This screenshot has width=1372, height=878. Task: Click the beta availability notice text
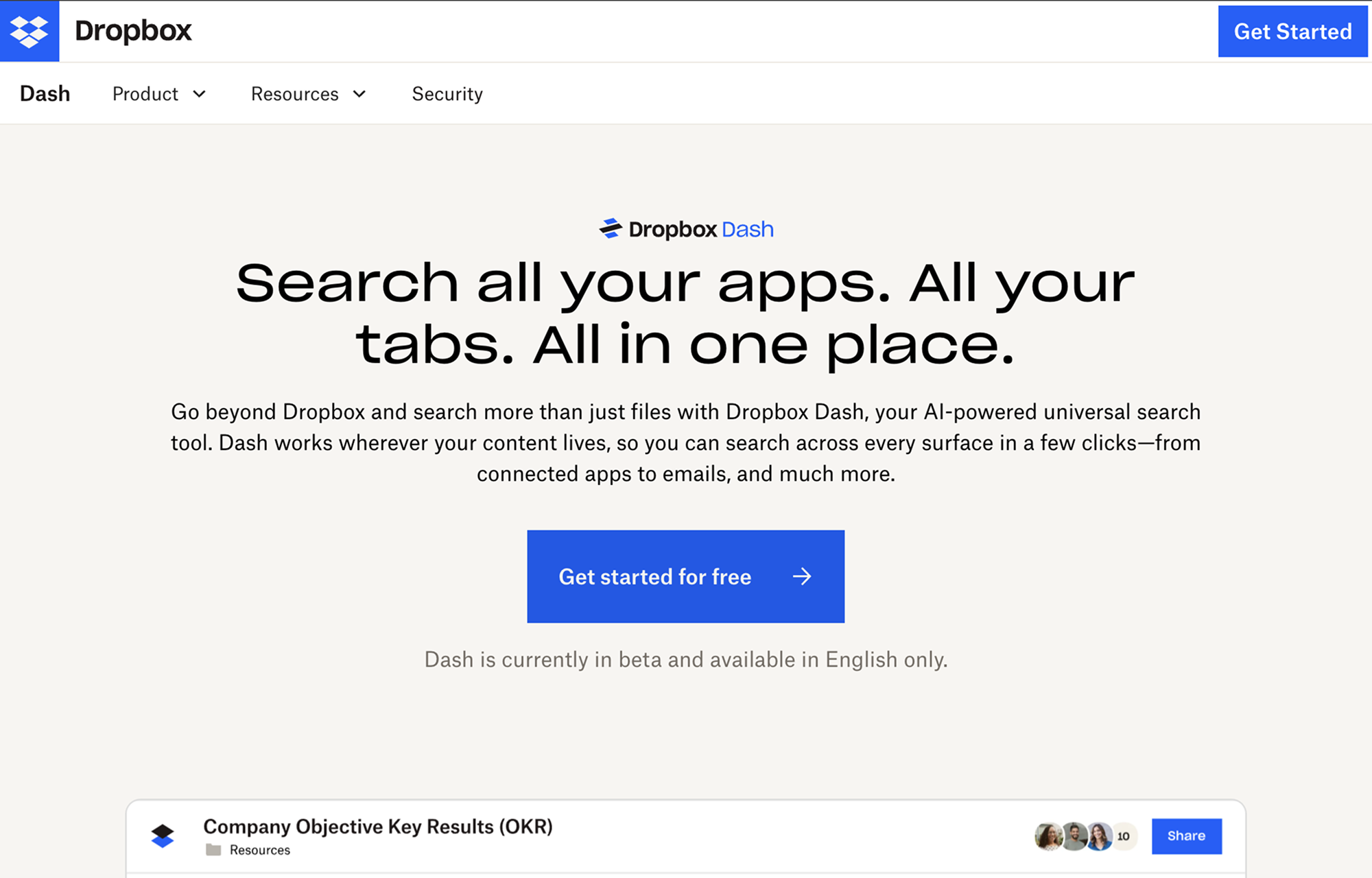pyautogui.click(x=686, y=659)
